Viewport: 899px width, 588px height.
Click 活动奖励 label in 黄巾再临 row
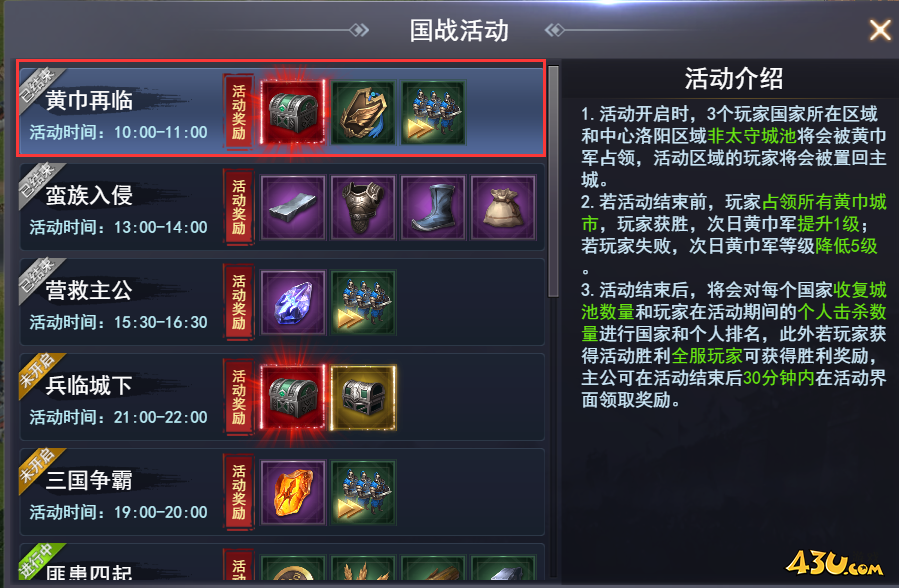(x=239, y=112)
